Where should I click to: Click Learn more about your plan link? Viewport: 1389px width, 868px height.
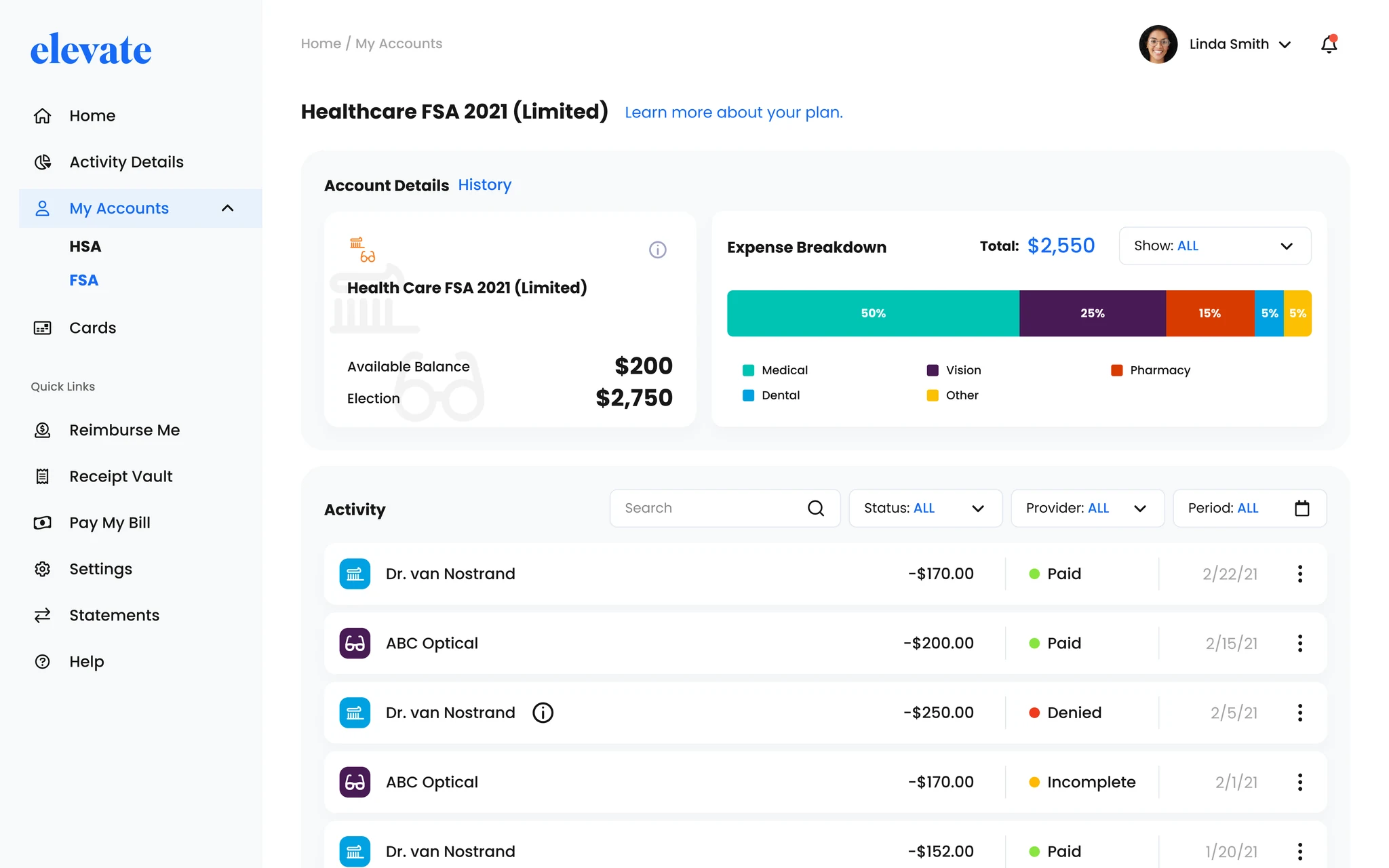[733, 113]
